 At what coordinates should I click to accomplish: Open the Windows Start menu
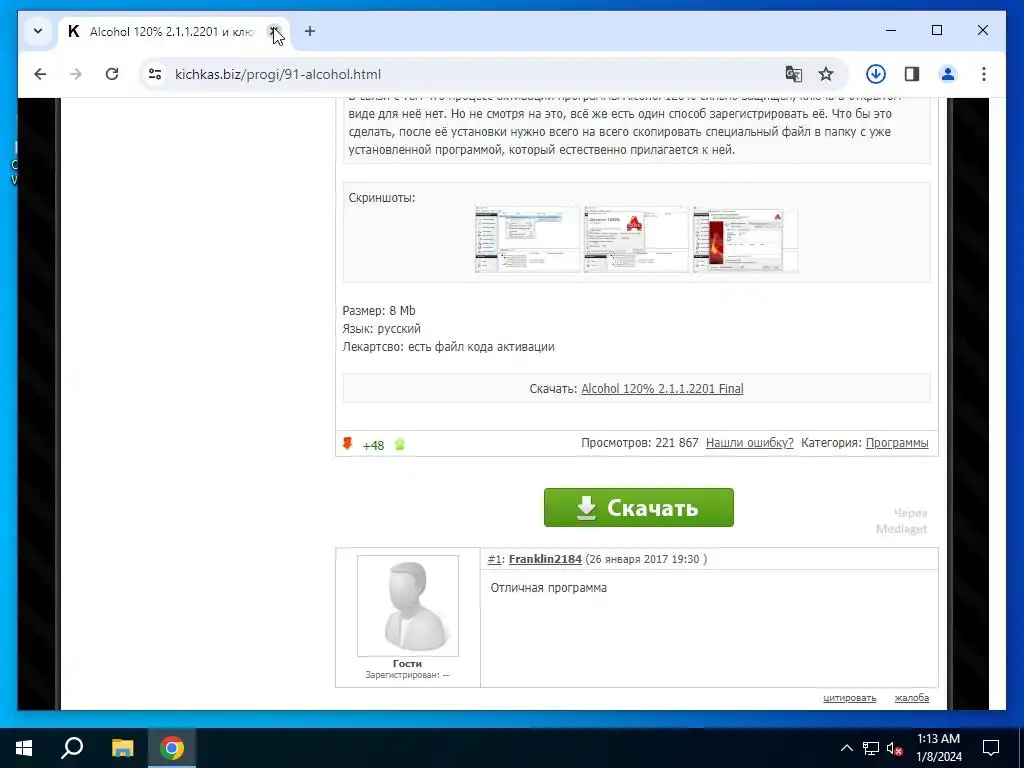(x=24, y=748)
